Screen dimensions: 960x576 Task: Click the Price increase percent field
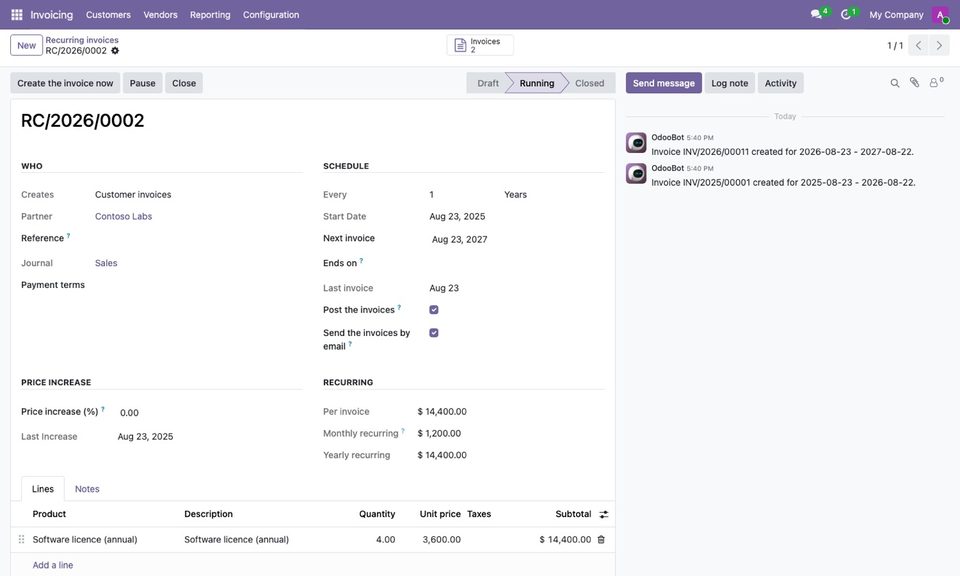(x=208, y=413)
